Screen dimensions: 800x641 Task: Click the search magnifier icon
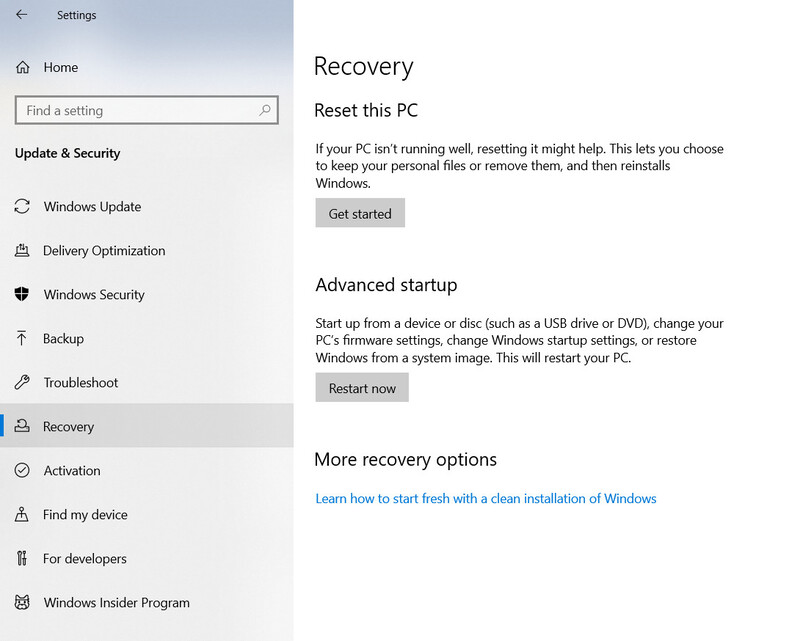[264, 110]
